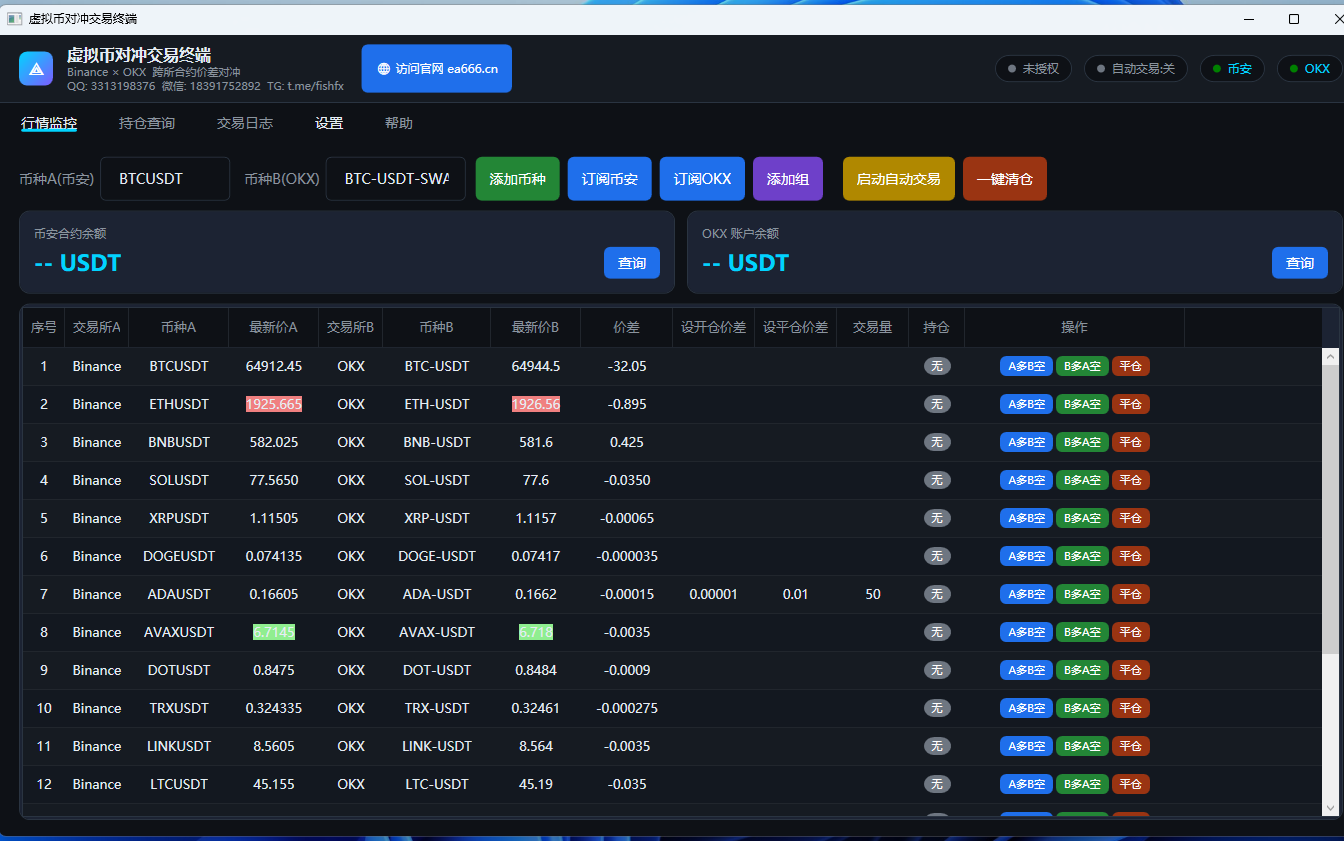The width and height of the screenshot is (1344, 841).
Task: Click the 订阅OKX button
Action: [702, 179]
